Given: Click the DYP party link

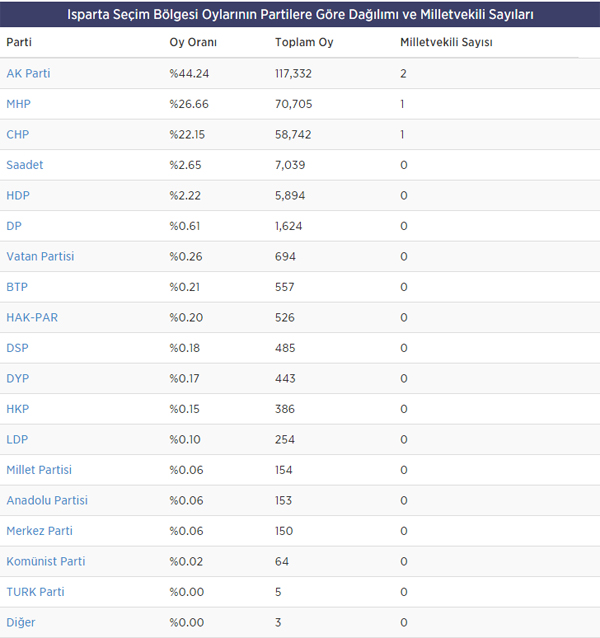Looking at the screenshot, I should point(17,379).
